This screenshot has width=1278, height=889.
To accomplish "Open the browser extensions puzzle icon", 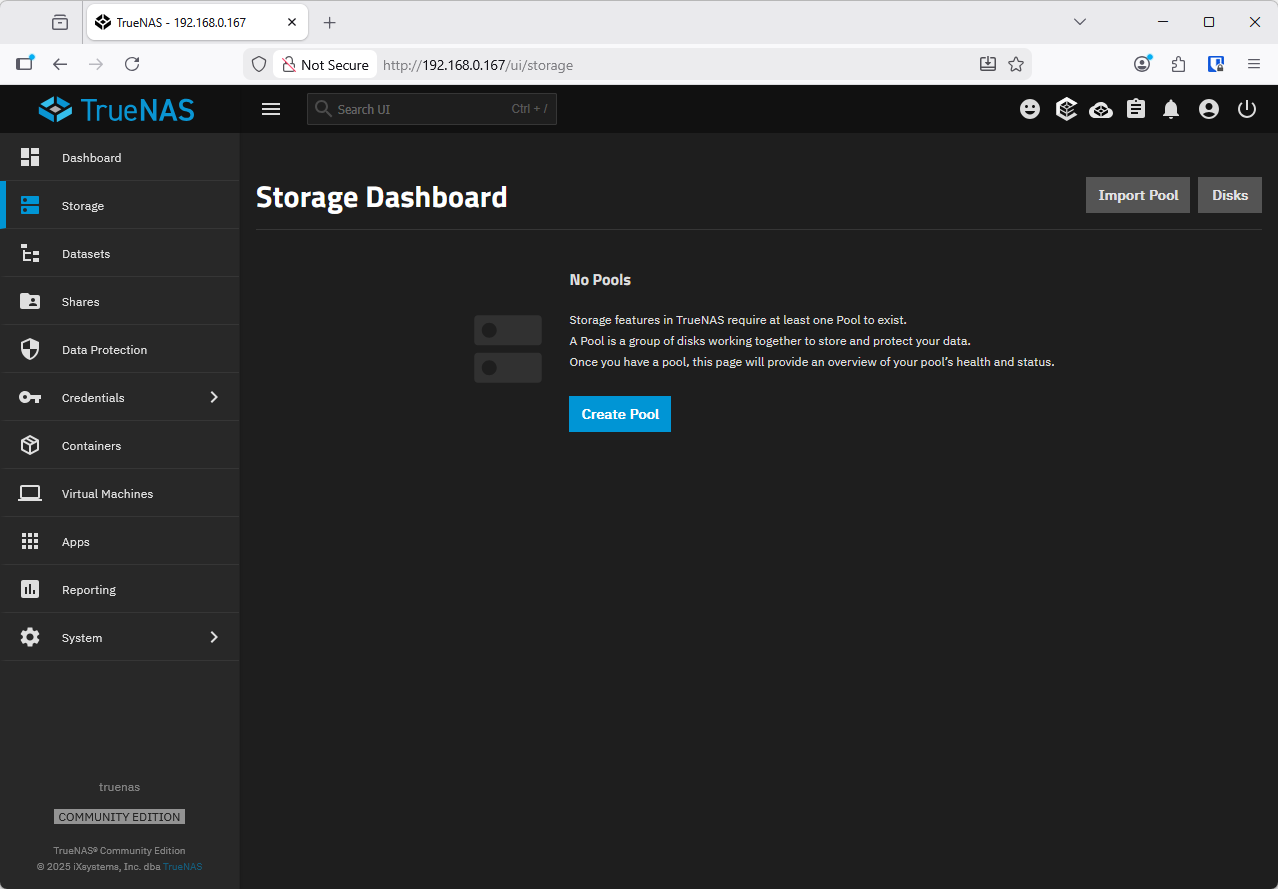I will click(x=1178, y=64).
